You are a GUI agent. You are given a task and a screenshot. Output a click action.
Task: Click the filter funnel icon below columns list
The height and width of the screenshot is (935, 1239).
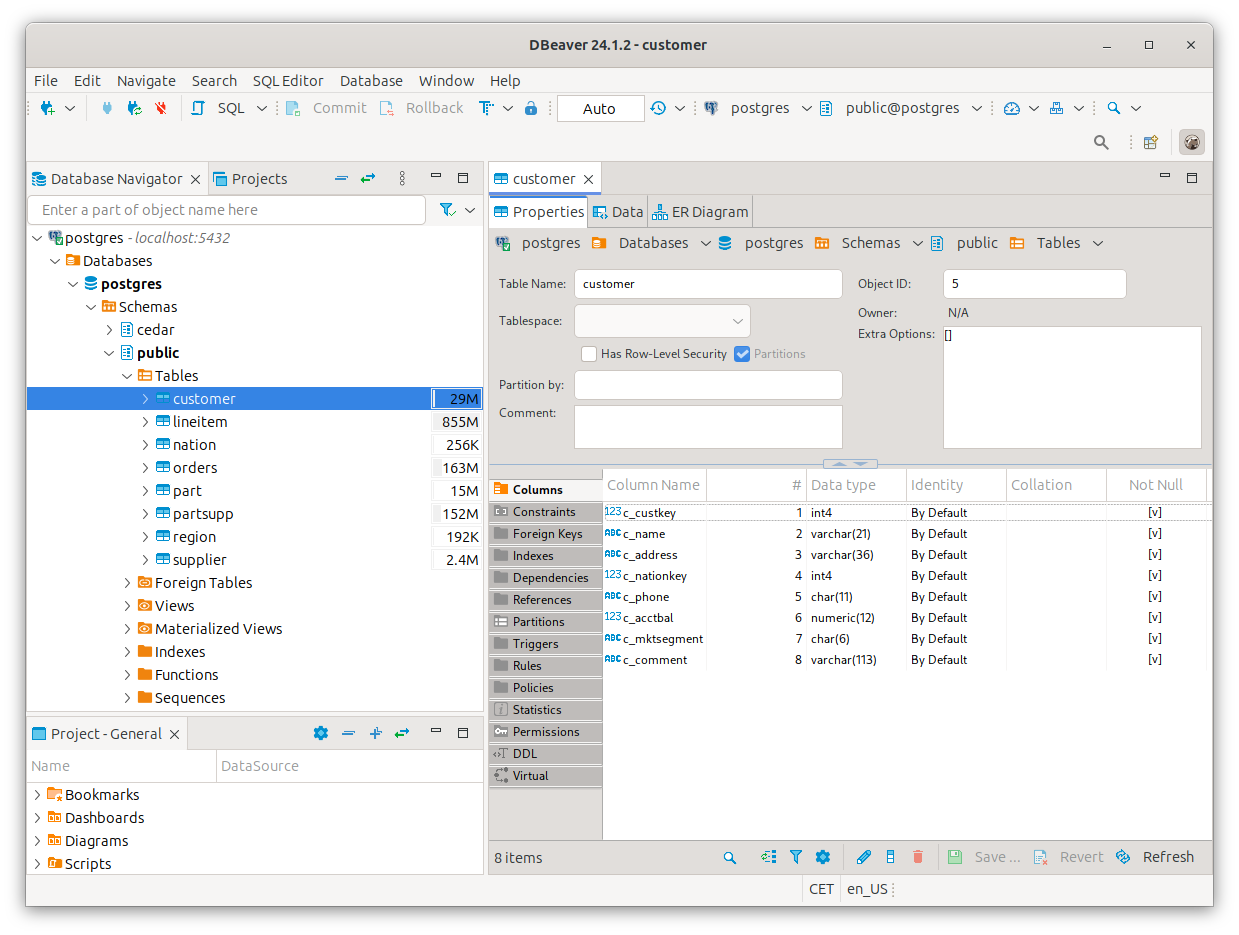point(796,857)
